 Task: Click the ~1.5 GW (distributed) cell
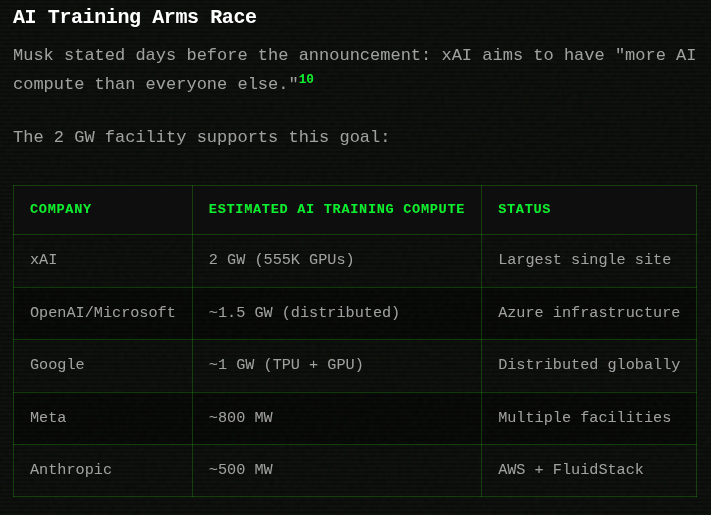[x=304, y=313]
